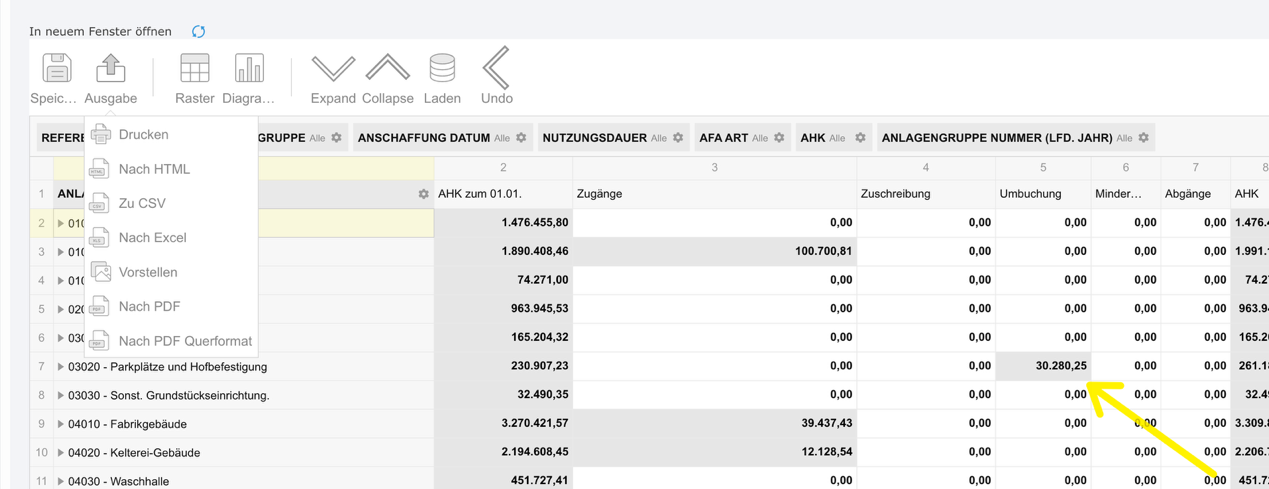1269x489 pixels.
Task: Open the gear of the AFA ART filter
Action: [780, 138]
